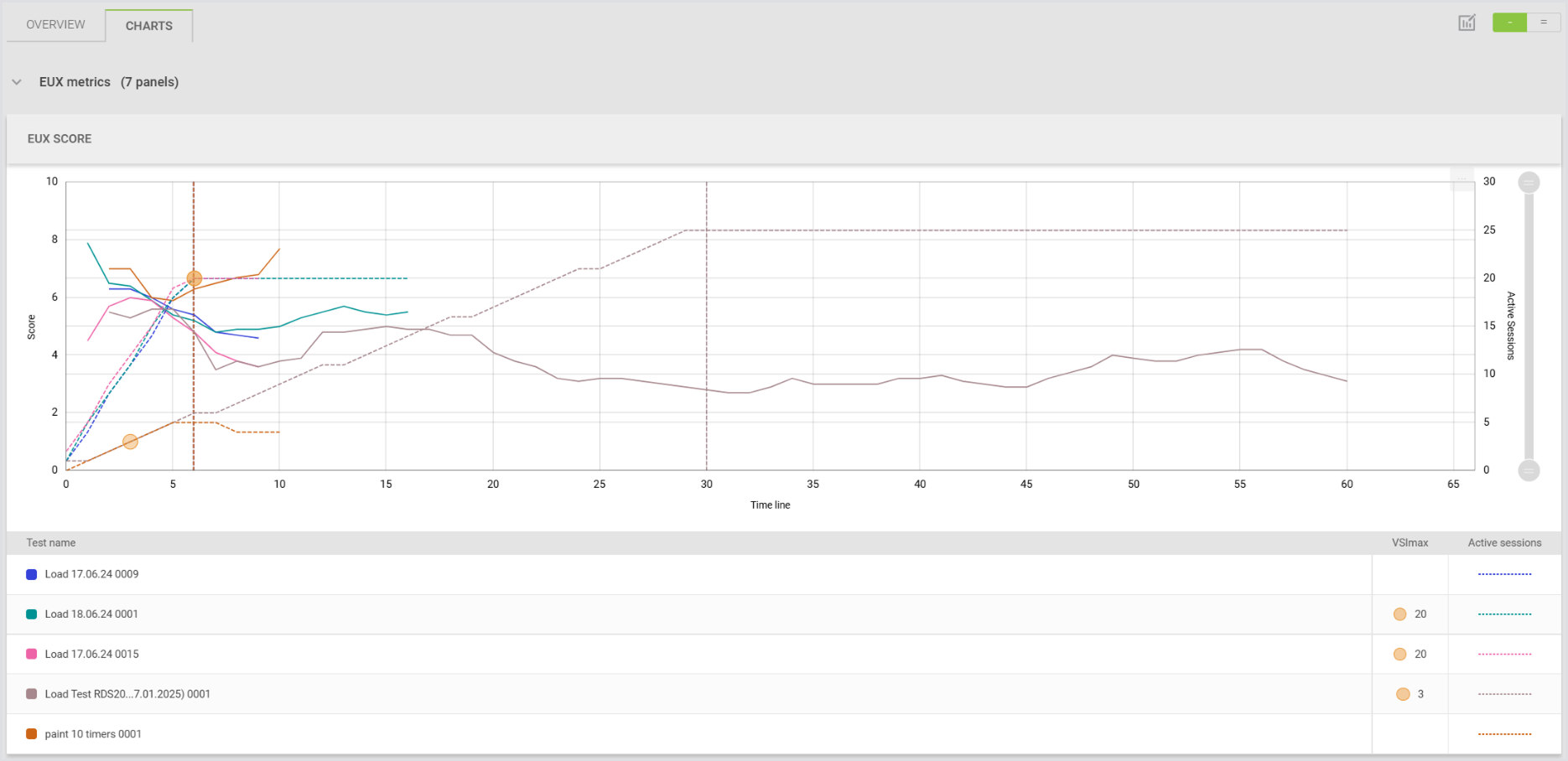Switch to the single-line green view toggle
Screen dimensions: 1568x761
pyautogui.click(x=1509, y=23)
